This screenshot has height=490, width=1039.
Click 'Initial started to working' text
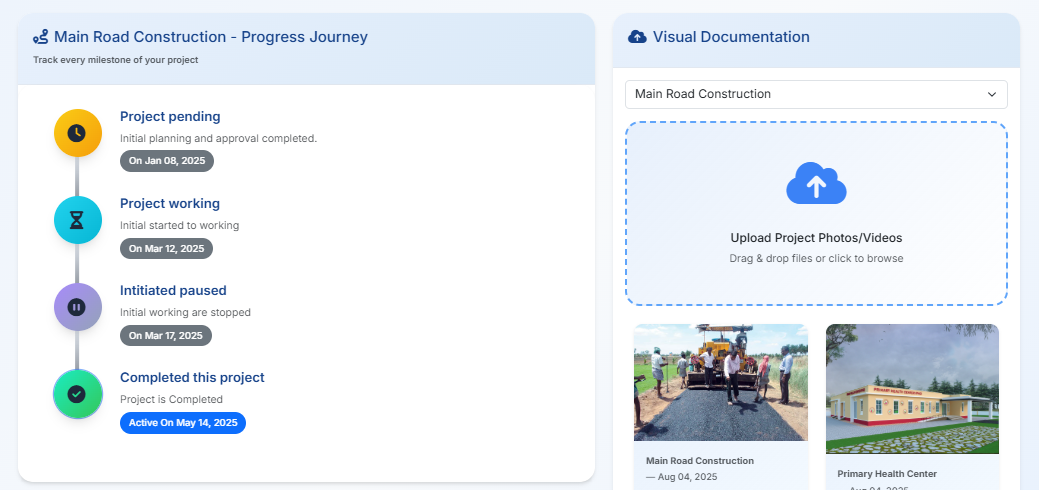180,225
